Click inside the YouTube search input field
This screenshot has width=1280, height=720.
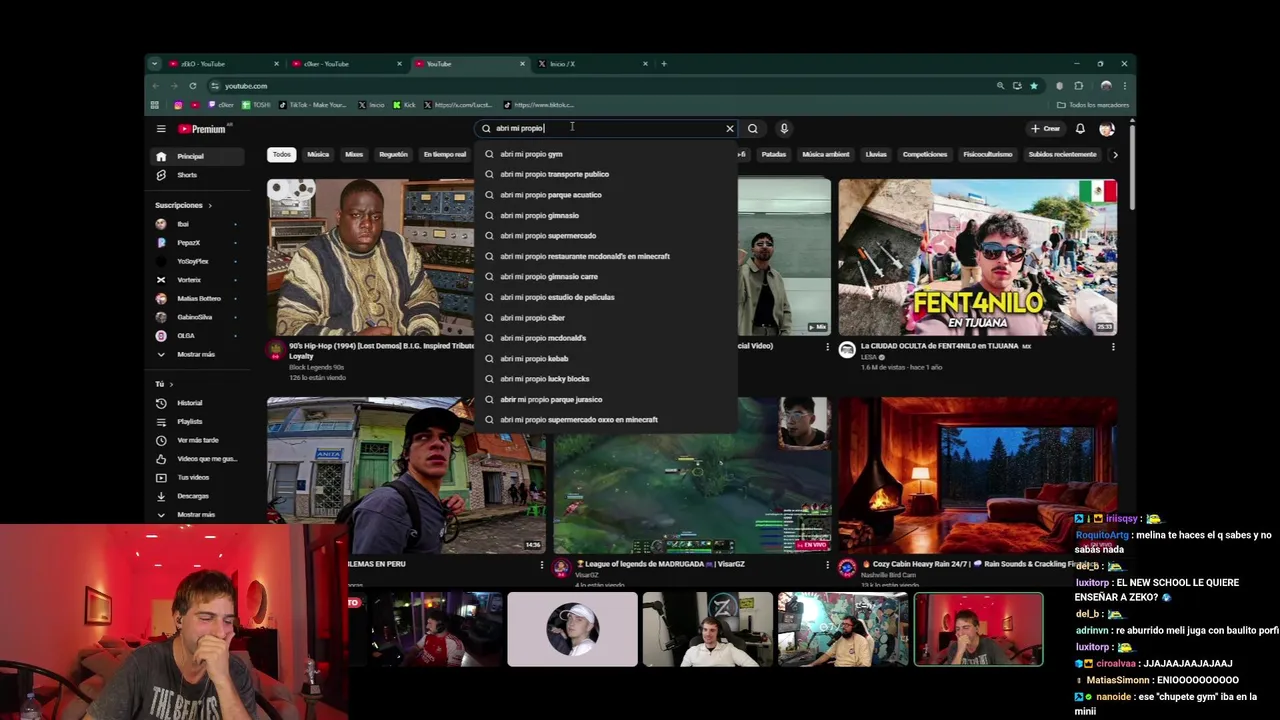point(605,128)
